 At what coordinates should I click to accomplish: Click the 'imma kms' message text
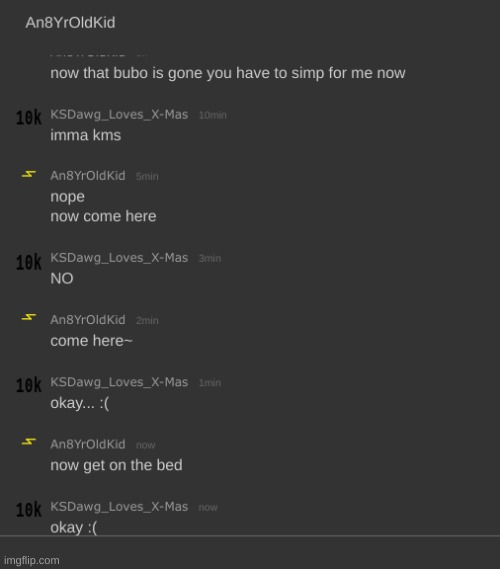click(86, 135)
